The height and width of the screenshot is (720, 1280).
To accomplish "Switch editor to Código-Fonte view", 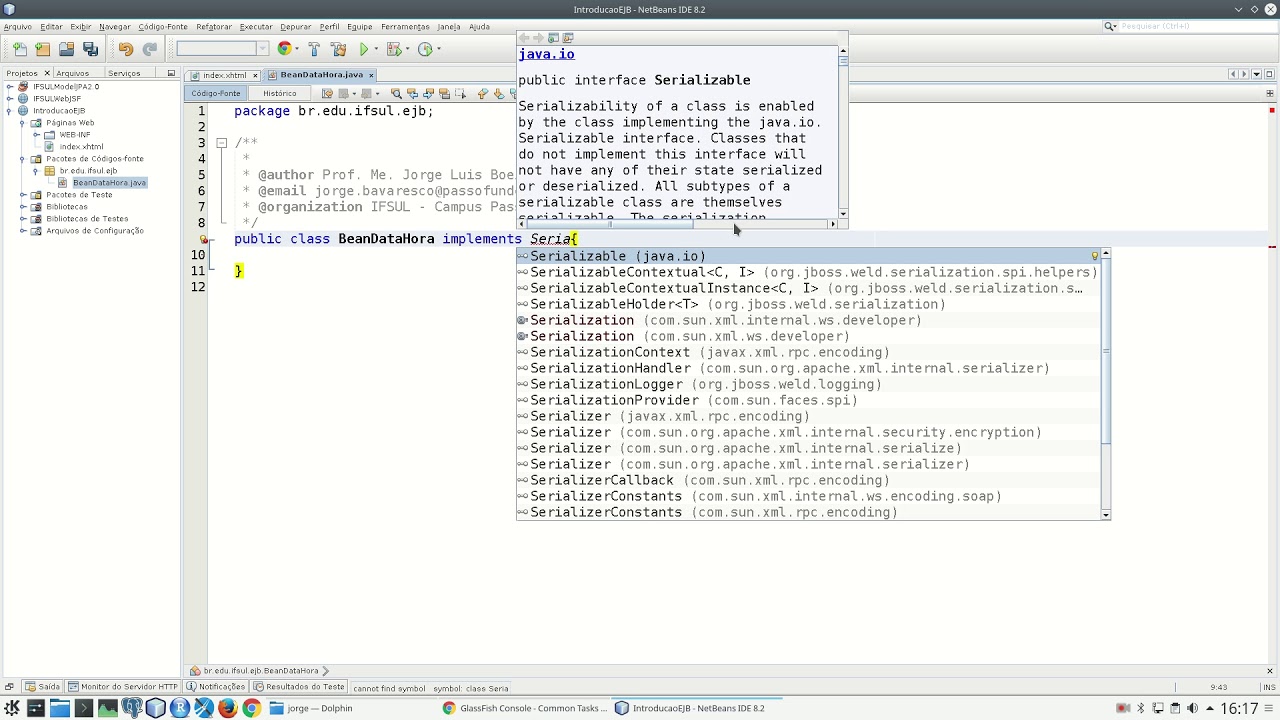I will click(216, 94).
